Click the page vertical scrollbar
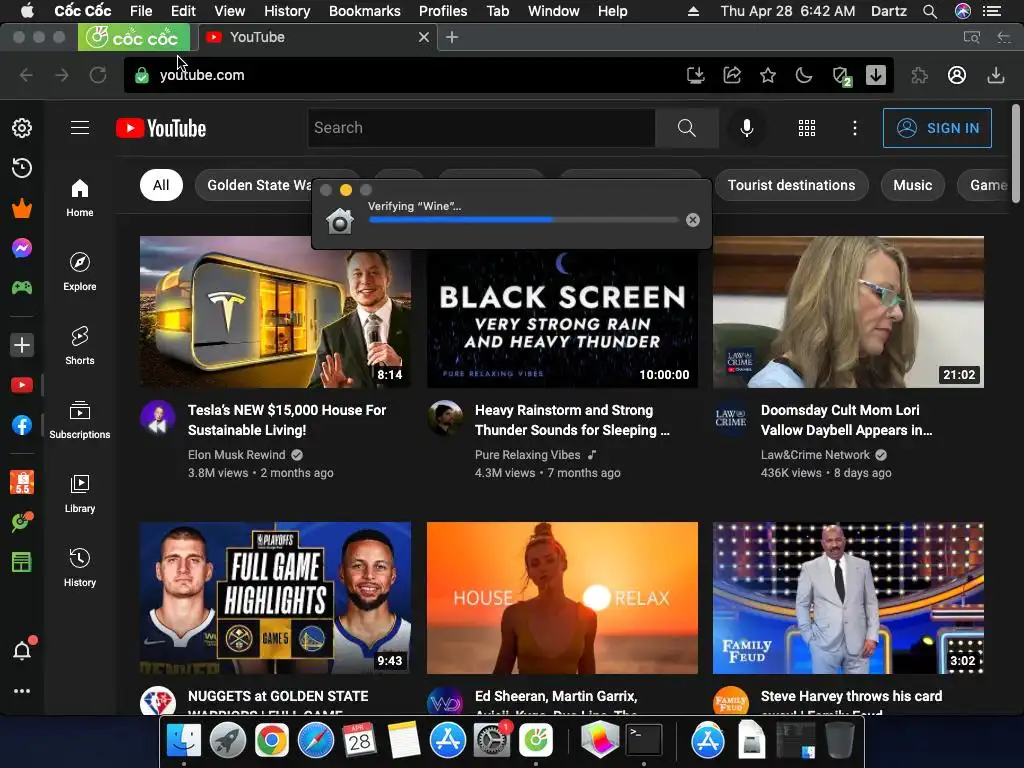Viewport: 1024px width, 768px height. point(1016,153)
